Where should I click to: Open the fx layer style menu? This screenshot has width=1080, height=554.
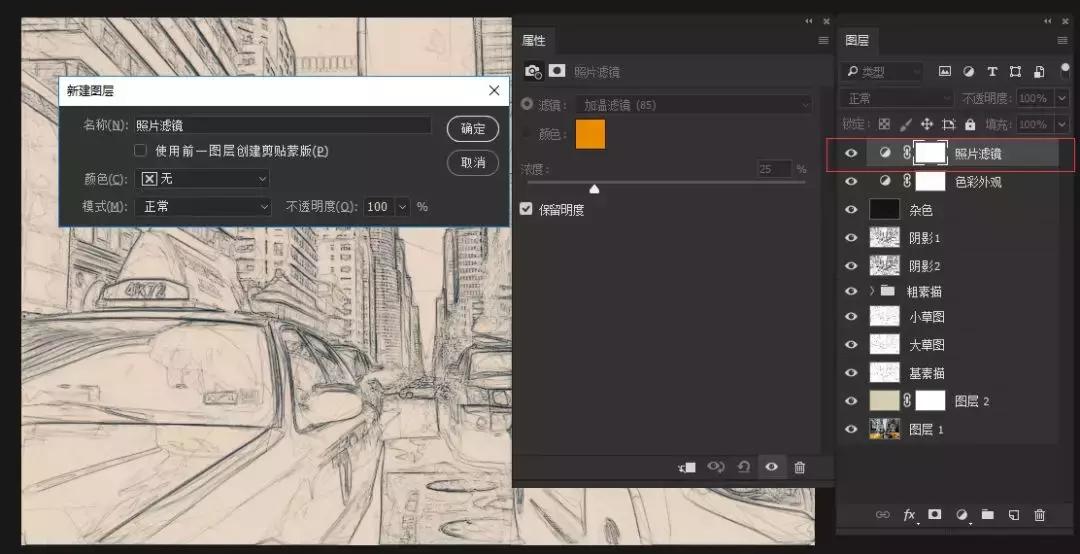[x=910, y=515]
